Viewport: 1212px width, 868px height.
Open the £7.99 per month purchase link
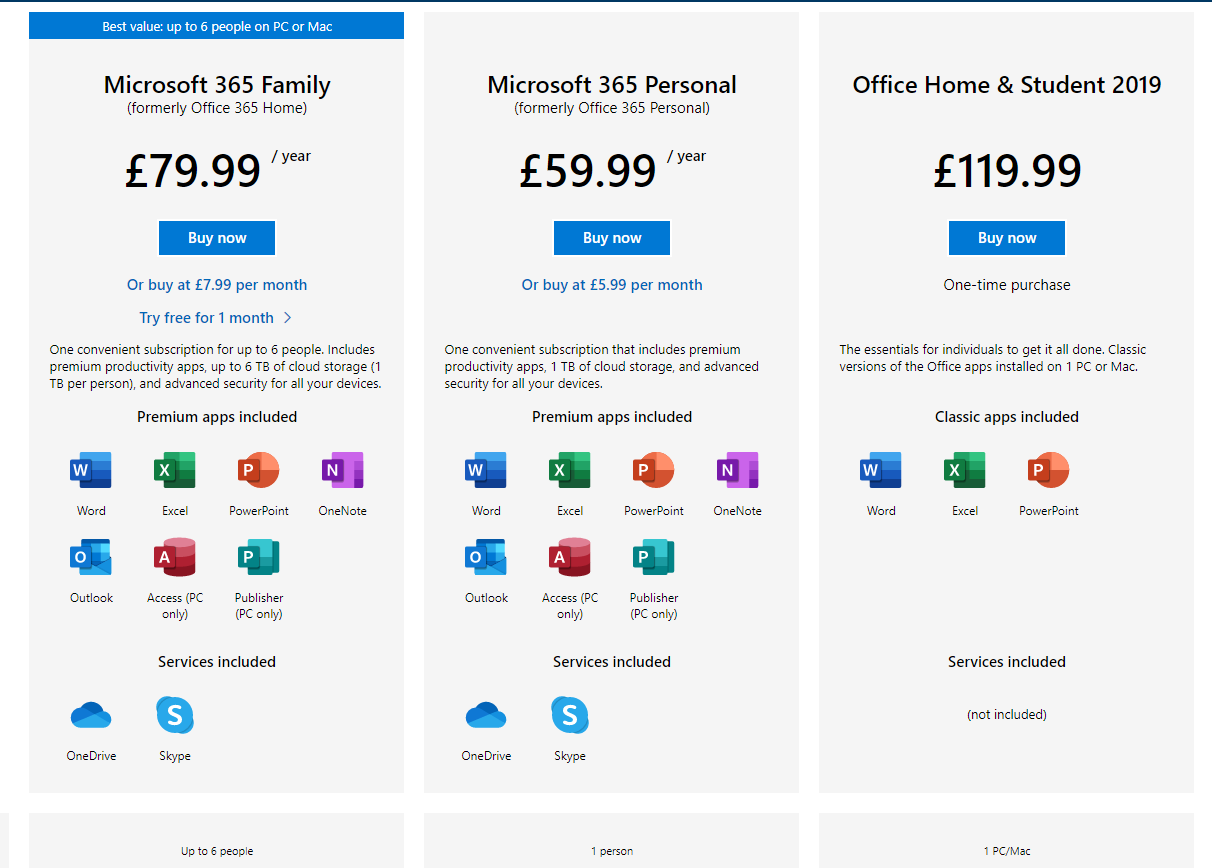point(217,285)
